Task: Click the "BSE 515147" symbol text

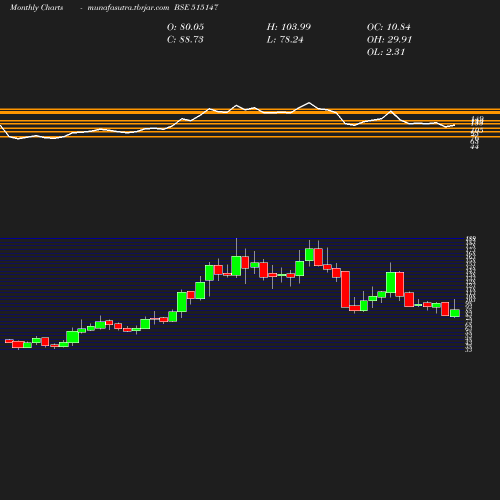Action: [196, 7]
